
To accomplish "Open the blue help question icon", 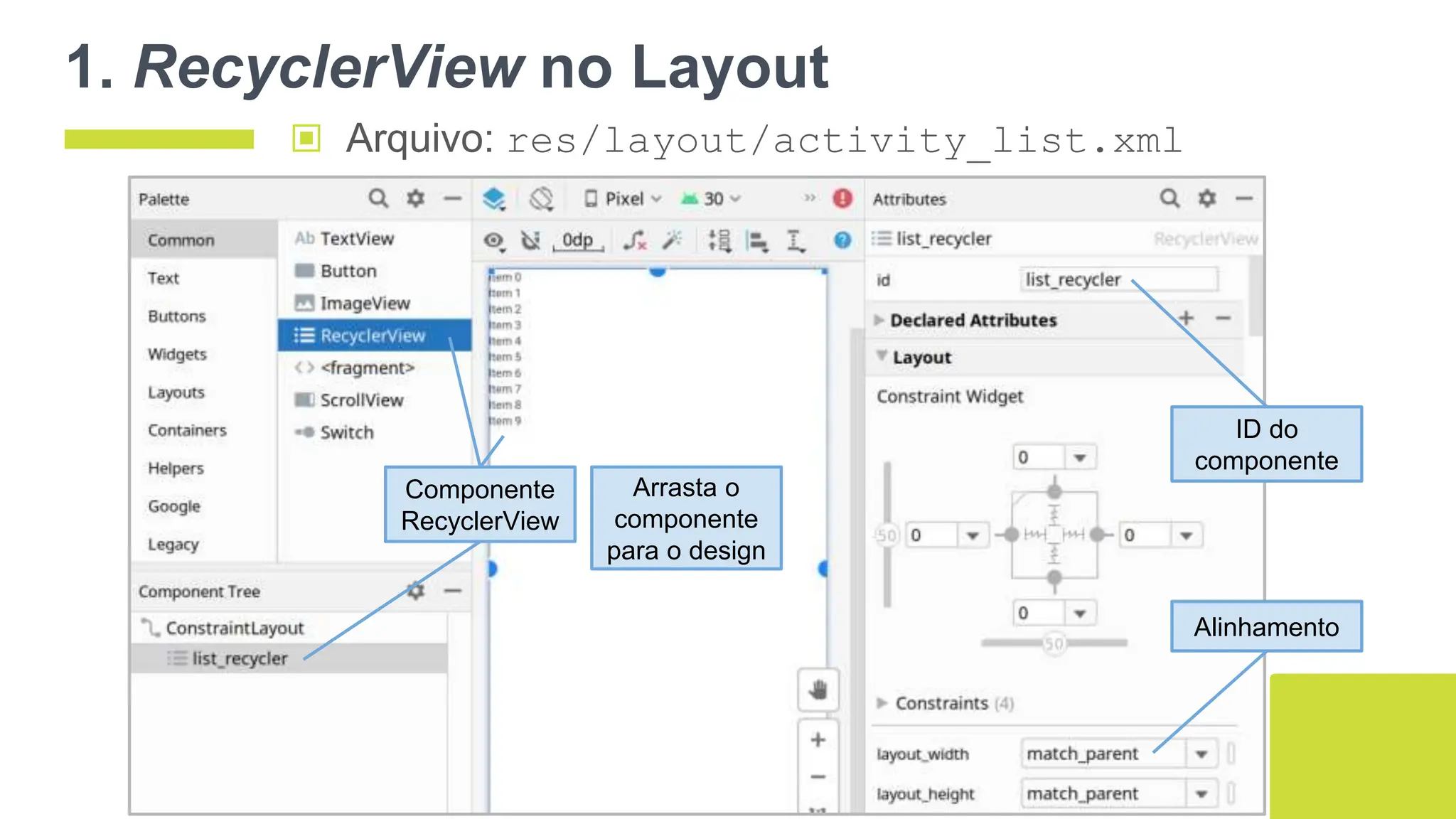I will point(842,240).
